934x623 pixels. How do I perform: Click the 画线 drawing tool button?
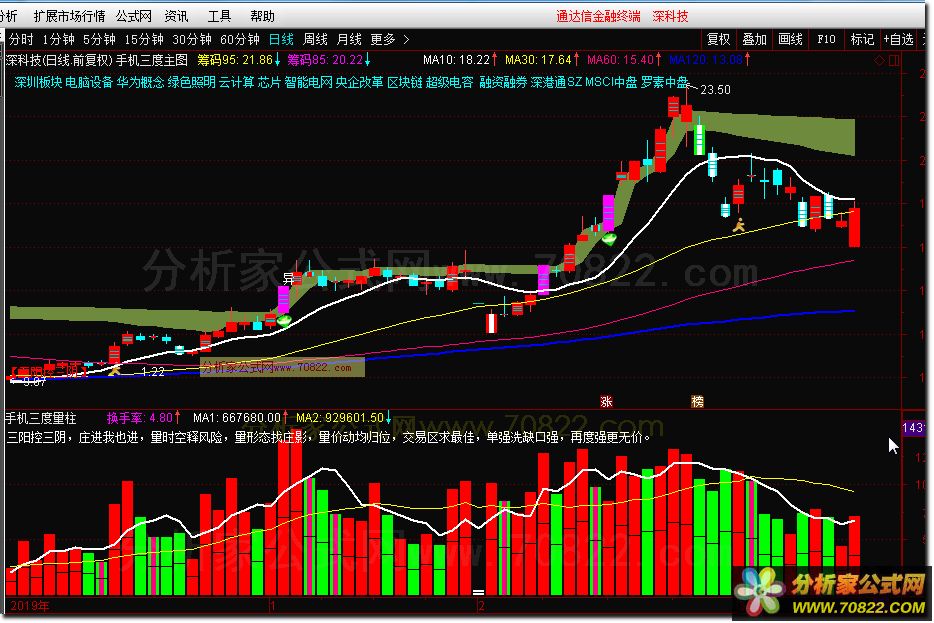click(x=790, y=39)
